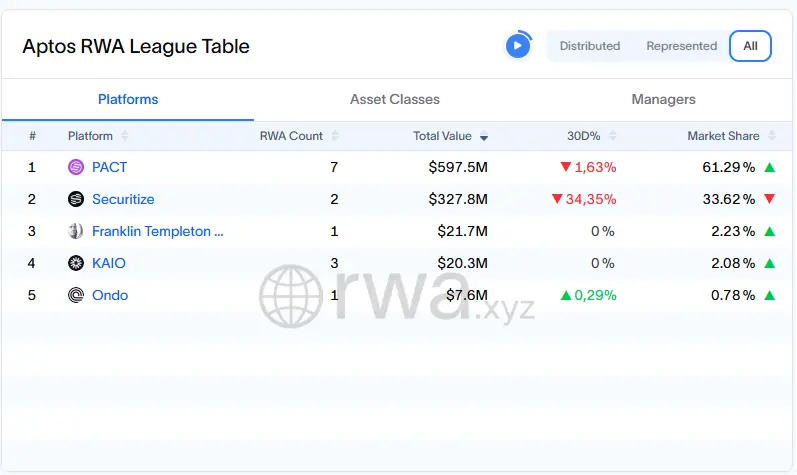This screenshot has width=797, height=475.
Task: Click the red down arrow beside 33.62%
Action: (x=770, y=199)
